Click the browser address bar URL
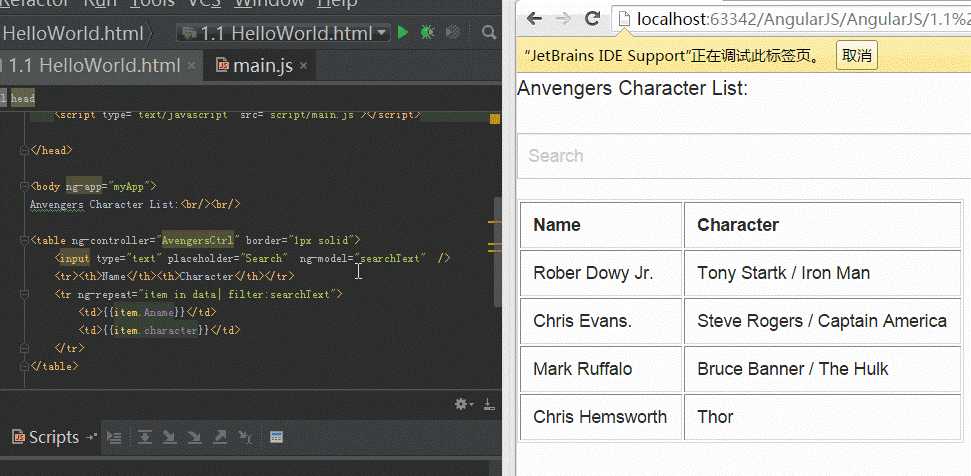 point(803,20)
